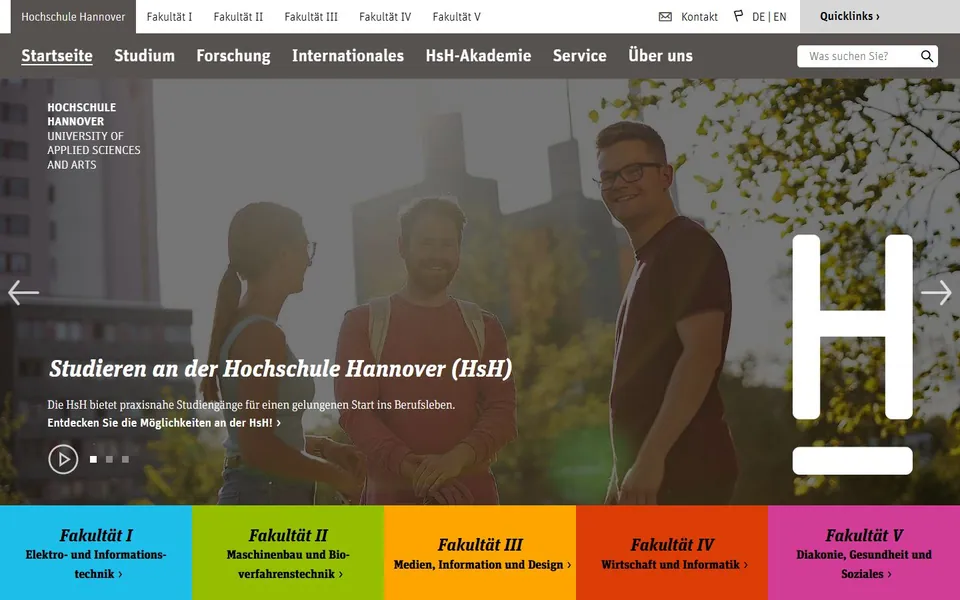Switch language to DE
The height and width of the screenshot is (600, 960).
(759, 17)
